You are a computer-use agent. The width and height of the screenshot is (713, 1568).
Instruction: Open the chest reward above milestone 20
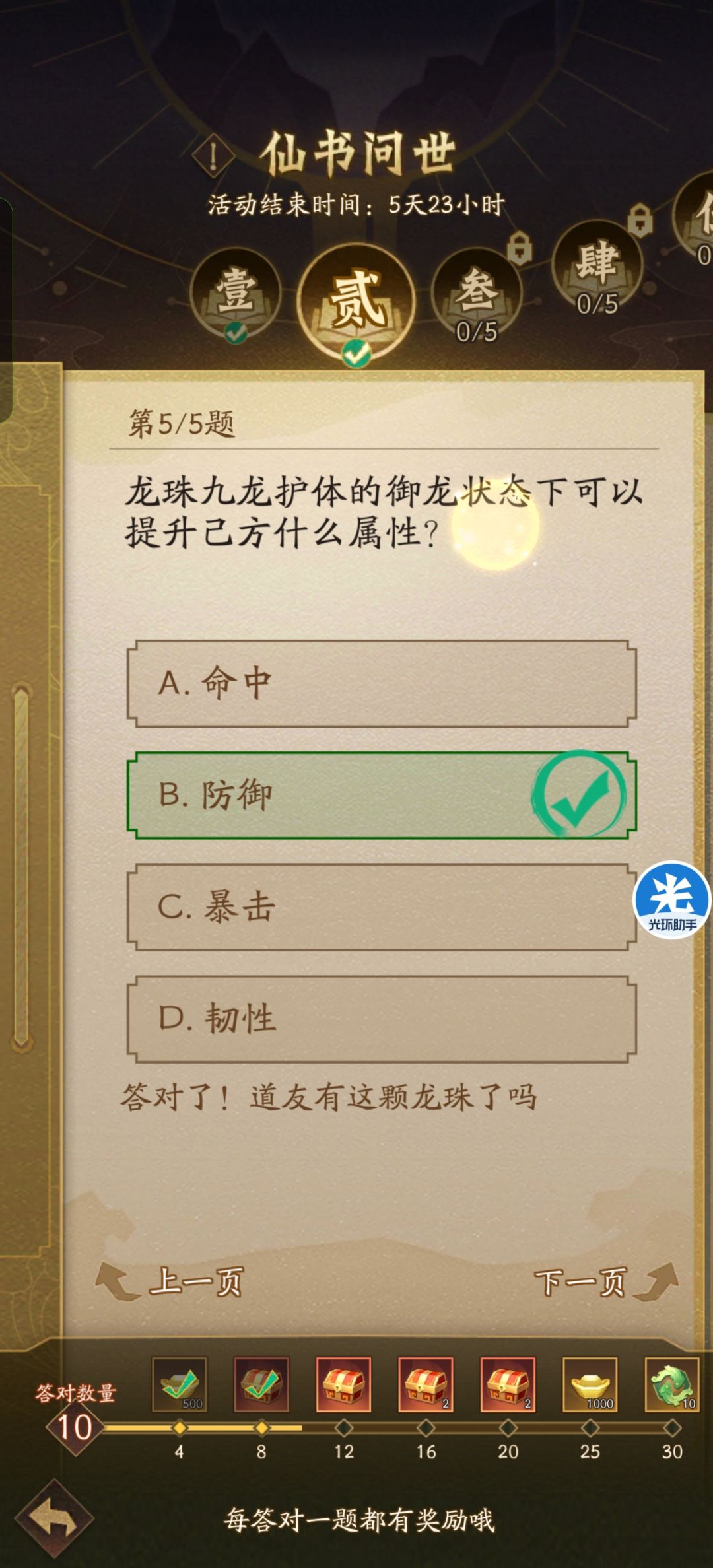[507, 1385]
